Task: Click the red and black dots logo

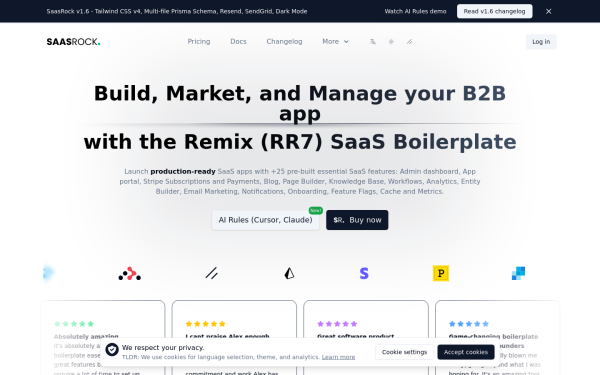Action: coord(130,274)
